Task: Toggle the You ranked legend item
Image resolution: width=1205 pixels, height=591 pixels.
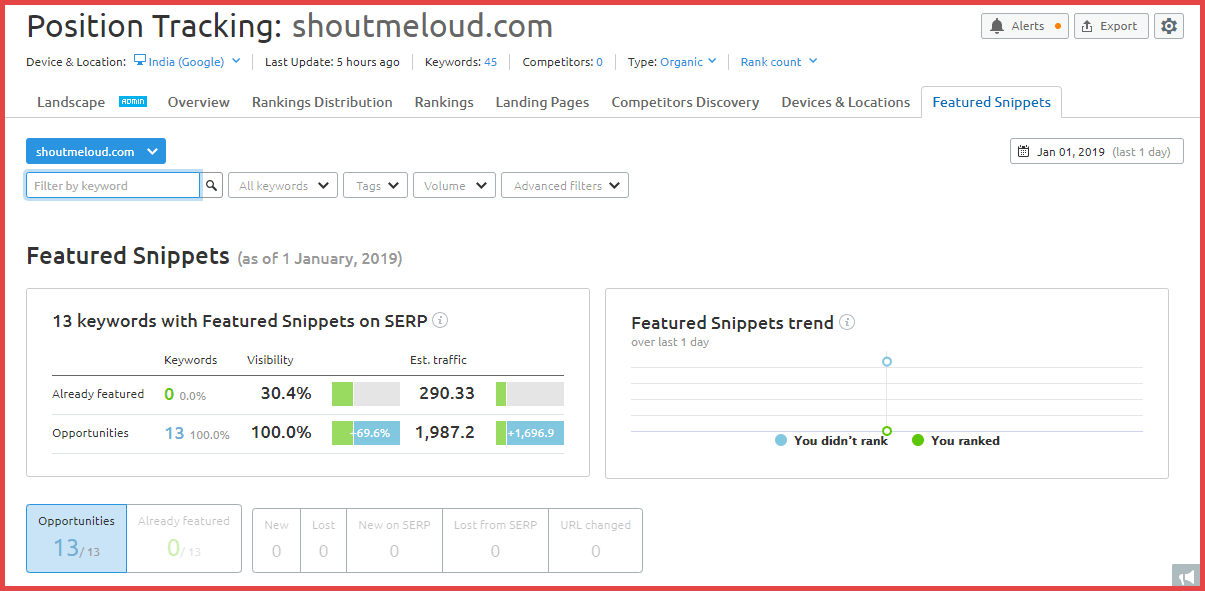Action: click(956, 440)
